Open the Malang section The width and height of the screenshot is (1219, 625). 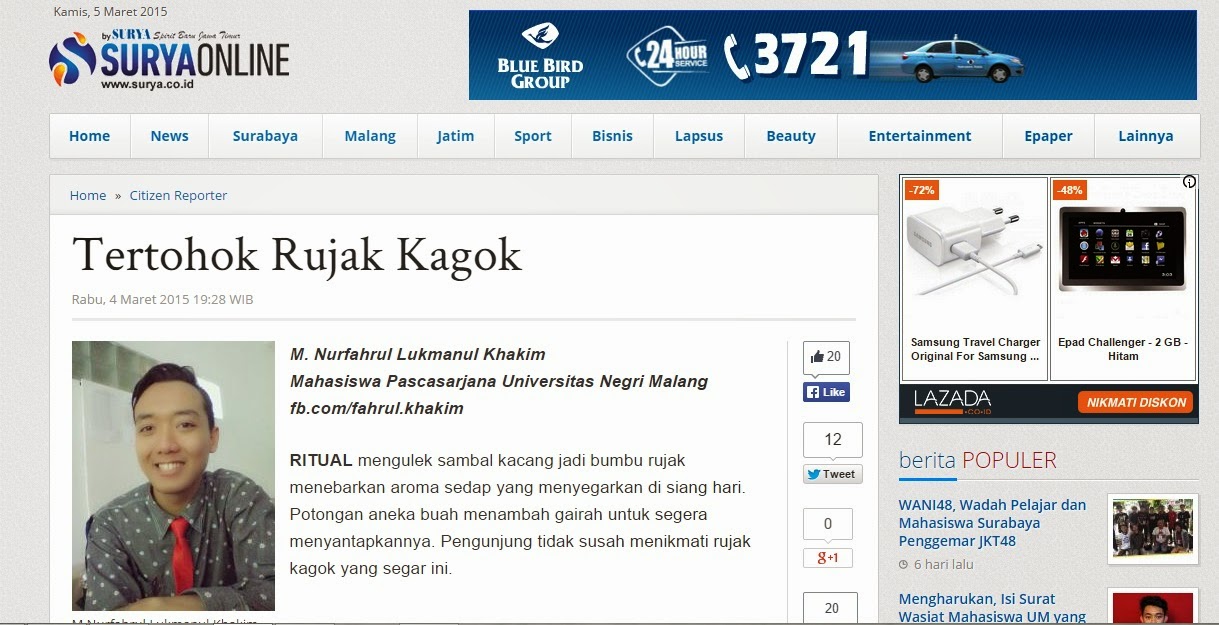[x=370, y=136]
